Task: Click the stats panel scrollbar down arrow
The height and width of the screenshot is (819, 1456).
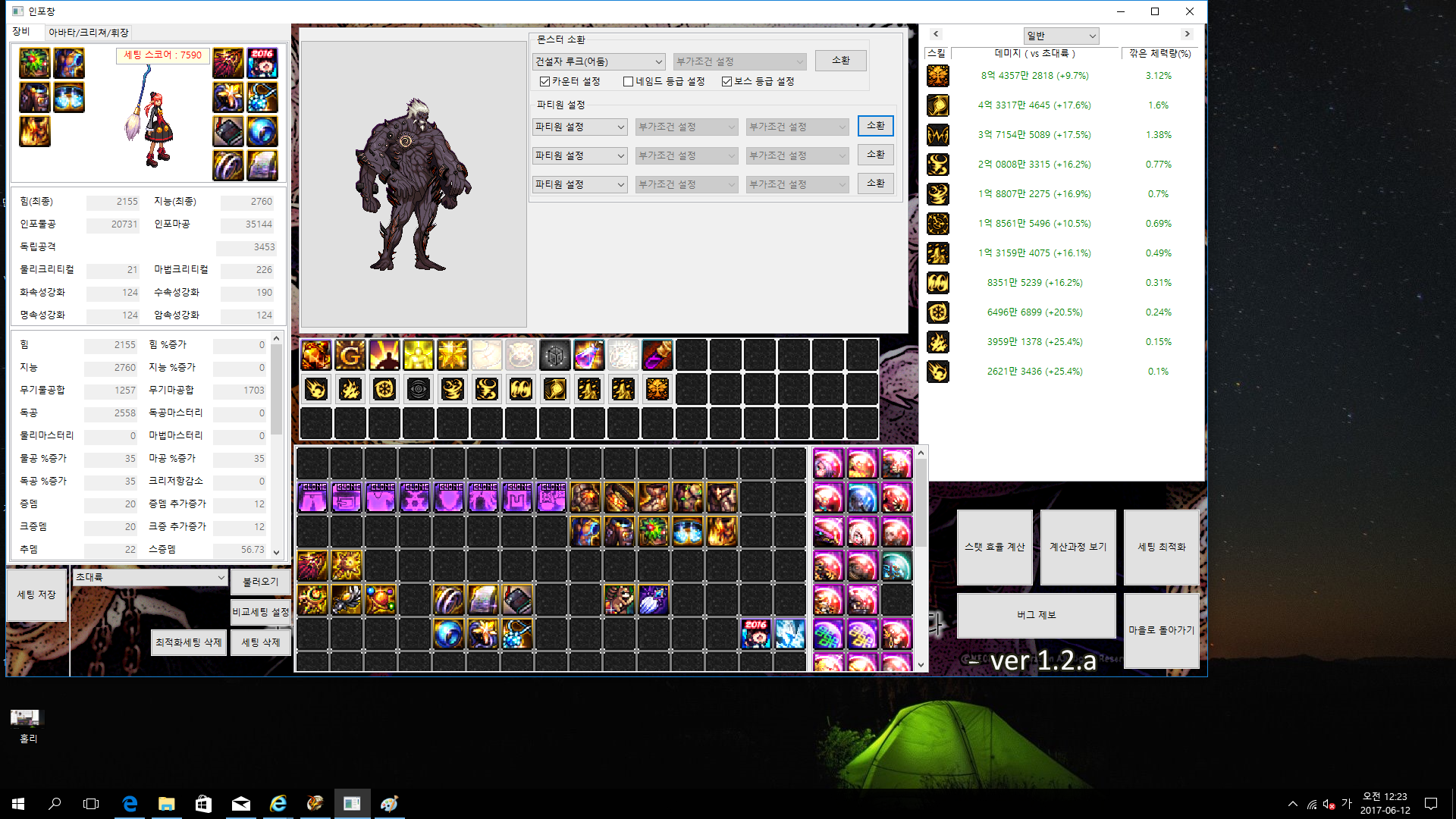Action: click(x=276, y=553)
